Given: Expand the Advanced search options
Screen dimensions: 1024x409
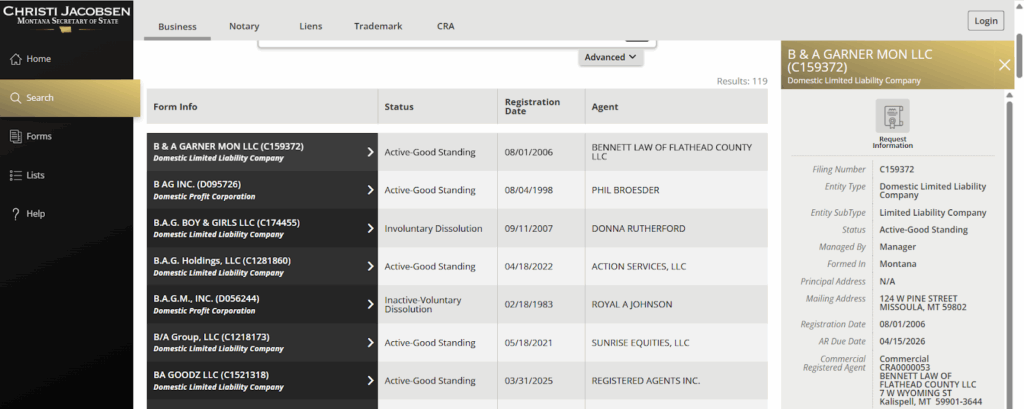Looking at the screenshot, I should tap(610, 58).
